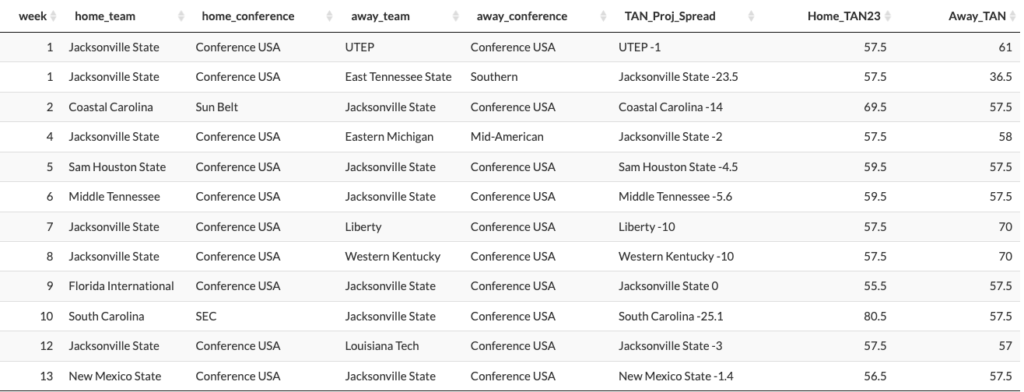This screenshot has height=392, width=1024.
Task: Select the 80.5 Home_TAN23 value
Action: (875, 316)
